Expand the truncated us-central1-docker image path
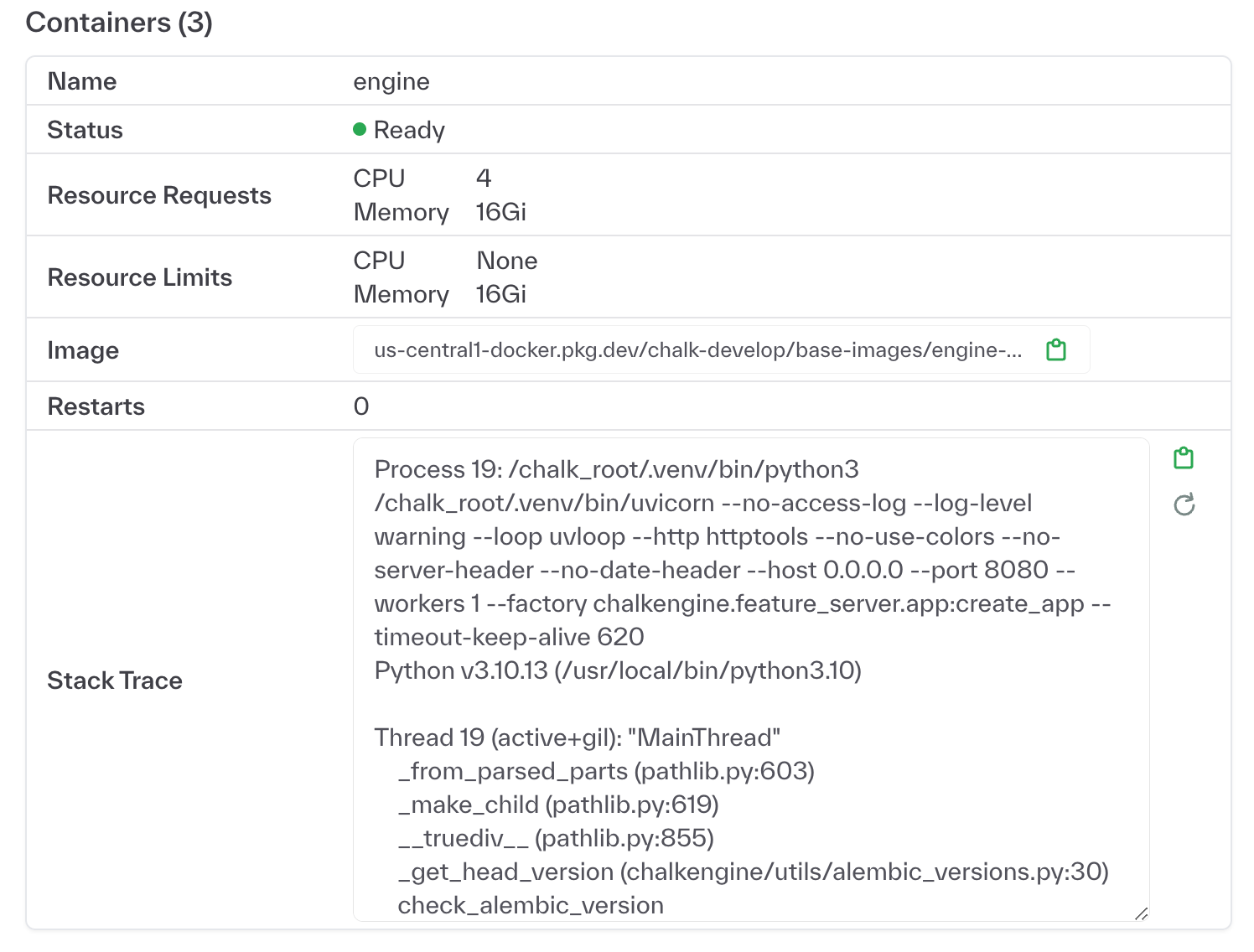This screenshot has width=1254, height=952. pos(697,349)
